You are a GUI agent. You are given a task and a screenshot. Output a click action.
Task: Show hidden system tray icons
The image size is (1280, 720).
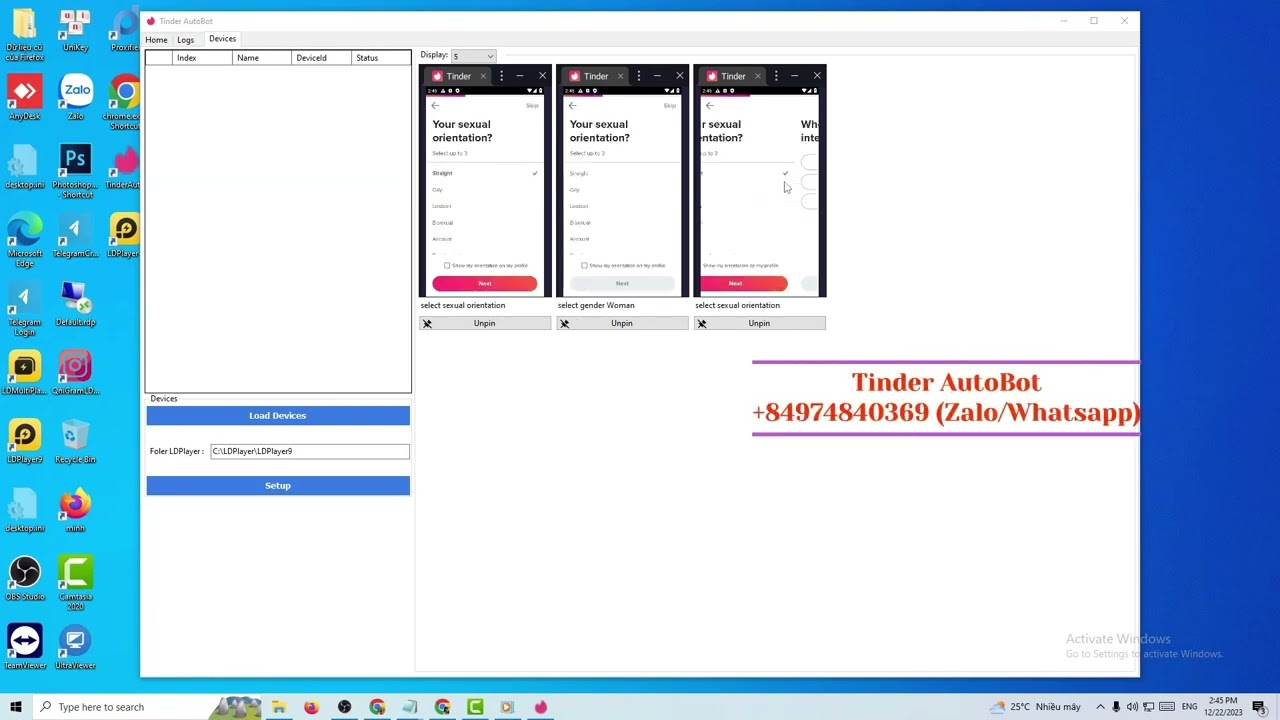coord(1099,707)
